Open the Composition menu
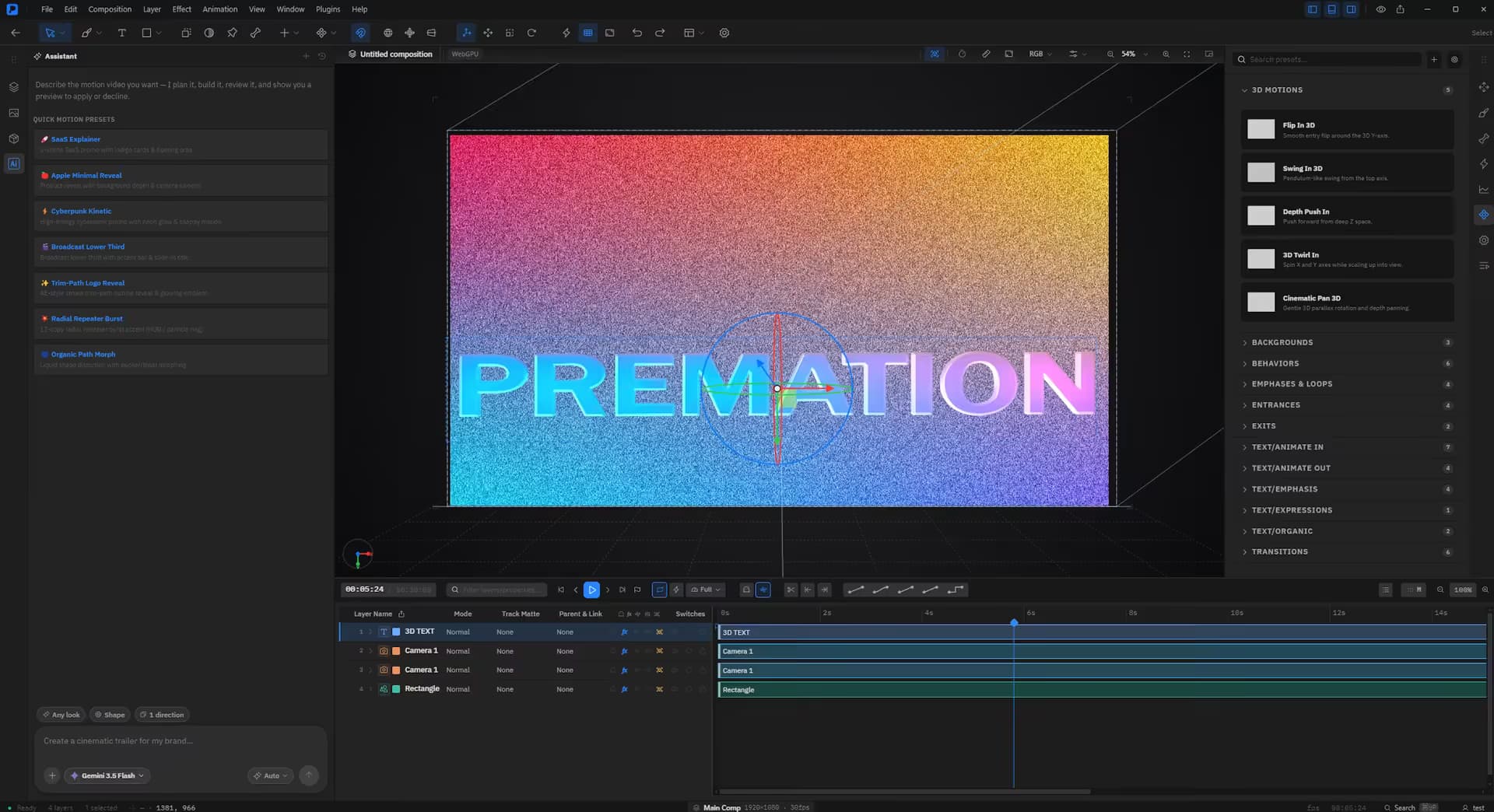1494x812 pixels. click(x=110, y=9)
